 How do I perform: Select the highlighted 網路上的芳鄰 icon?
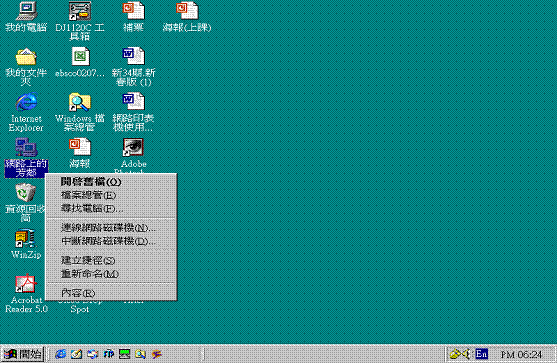click(x=26, y=148)
